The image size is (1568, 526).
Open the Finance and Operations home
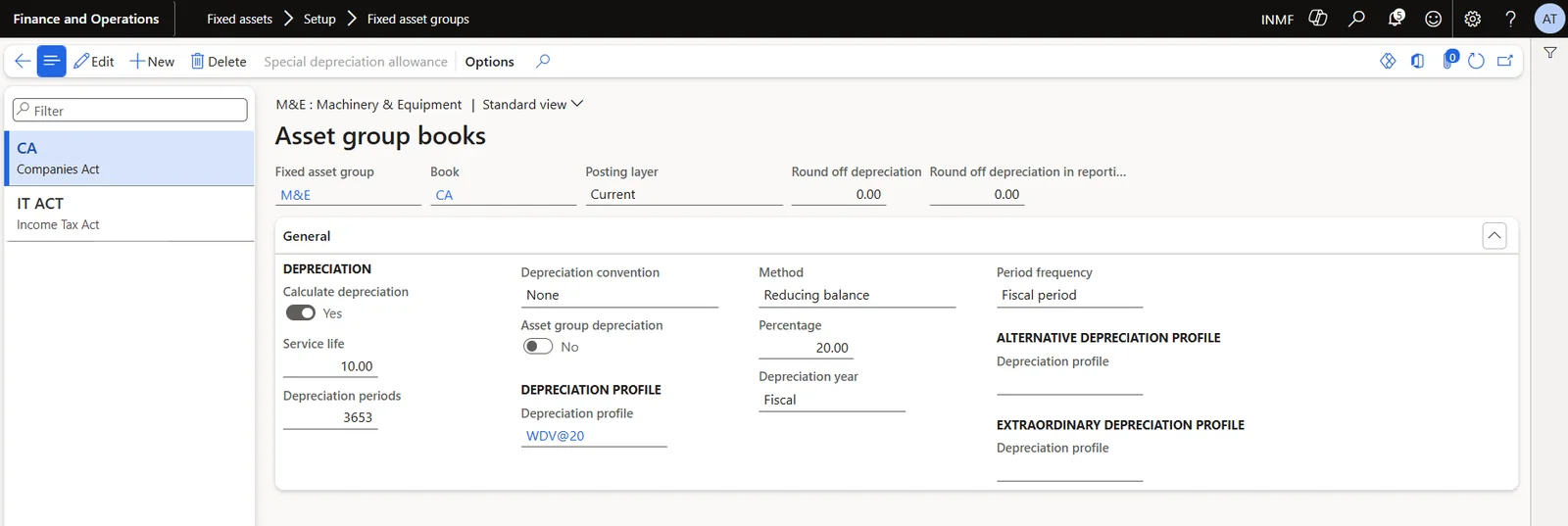86,19
